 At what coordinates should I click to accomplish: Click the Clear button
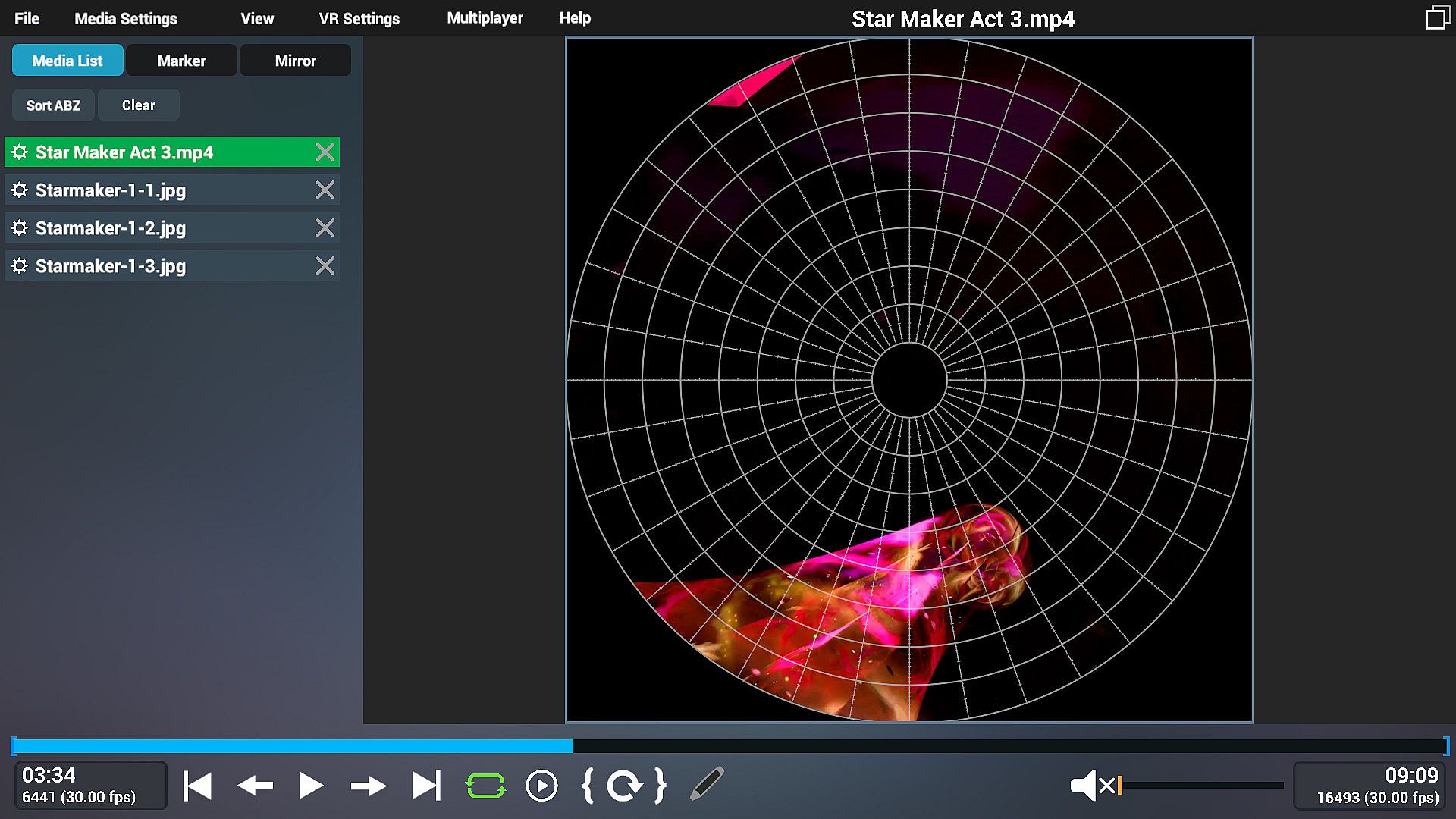138,105
